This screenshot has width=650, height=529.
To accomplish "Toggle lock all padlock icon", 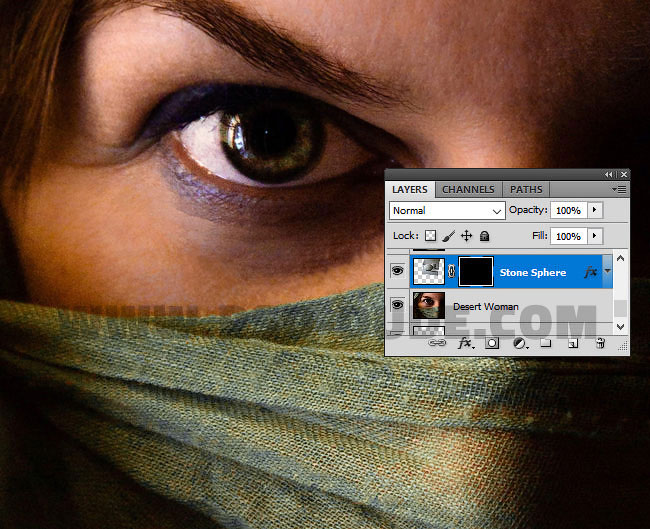I will pyautogui.click(x=484, y=236).
